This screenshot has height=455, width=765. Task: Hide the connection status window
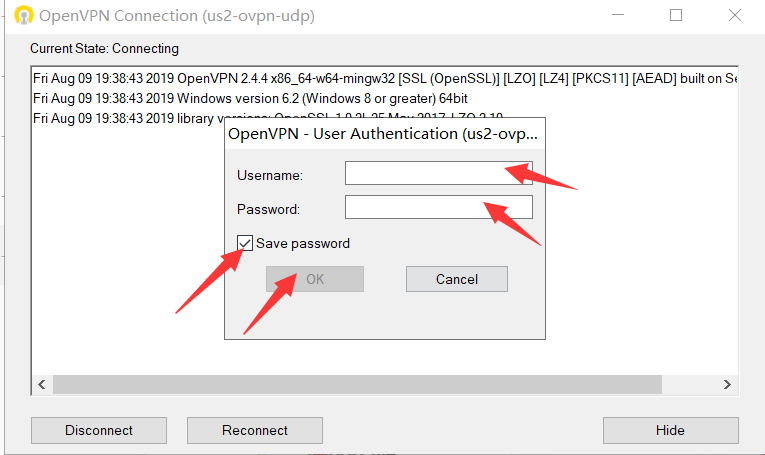[670, 430]
